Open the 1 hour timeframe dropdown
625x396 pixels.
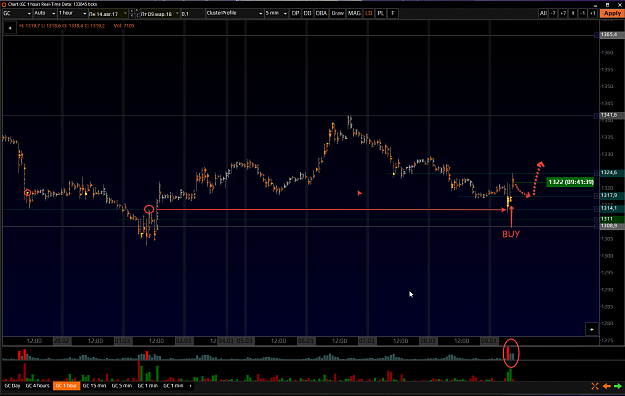click(73, 13)
